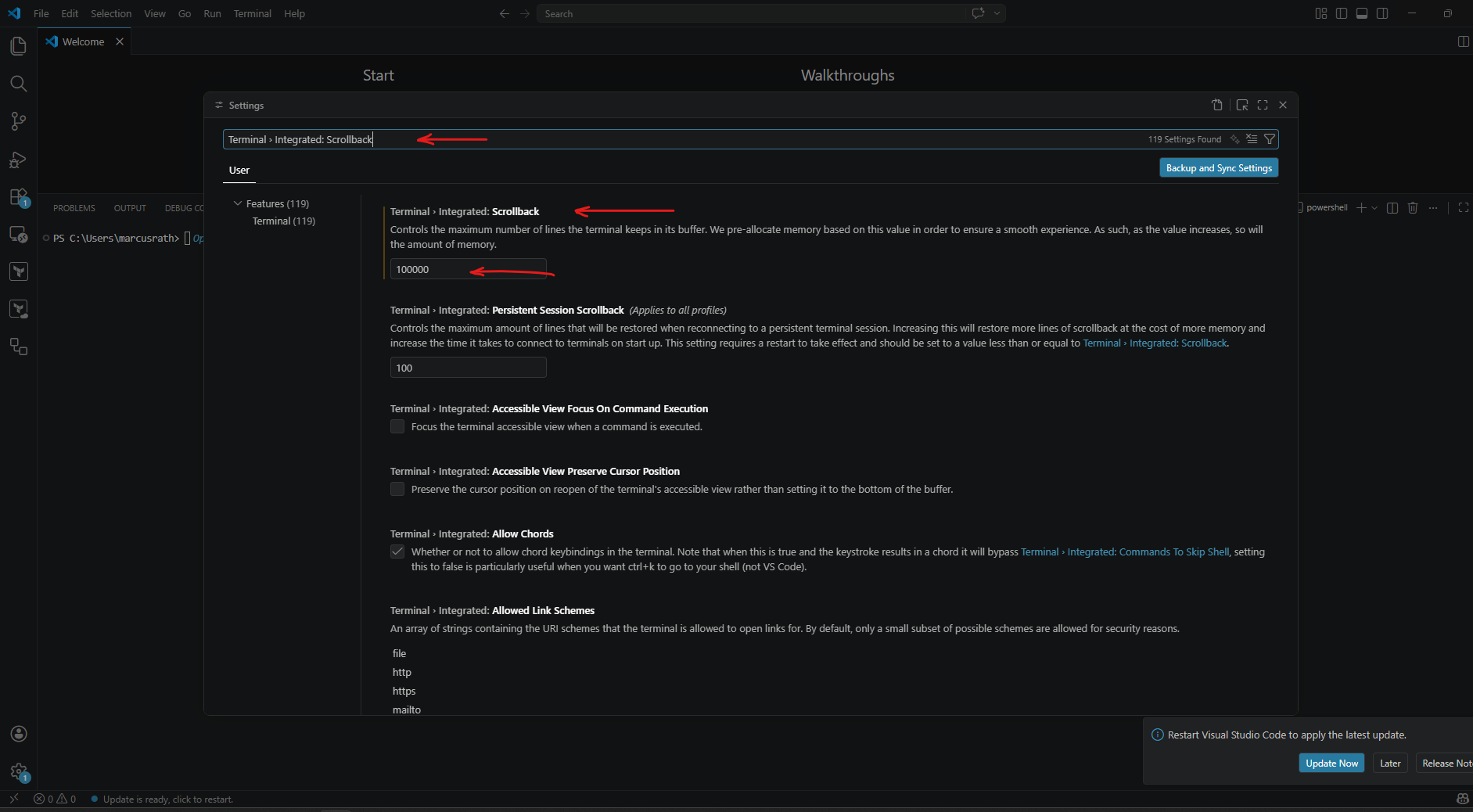Open the Remote Explorer view
1473x812 pixels.
tap(18, 234)
